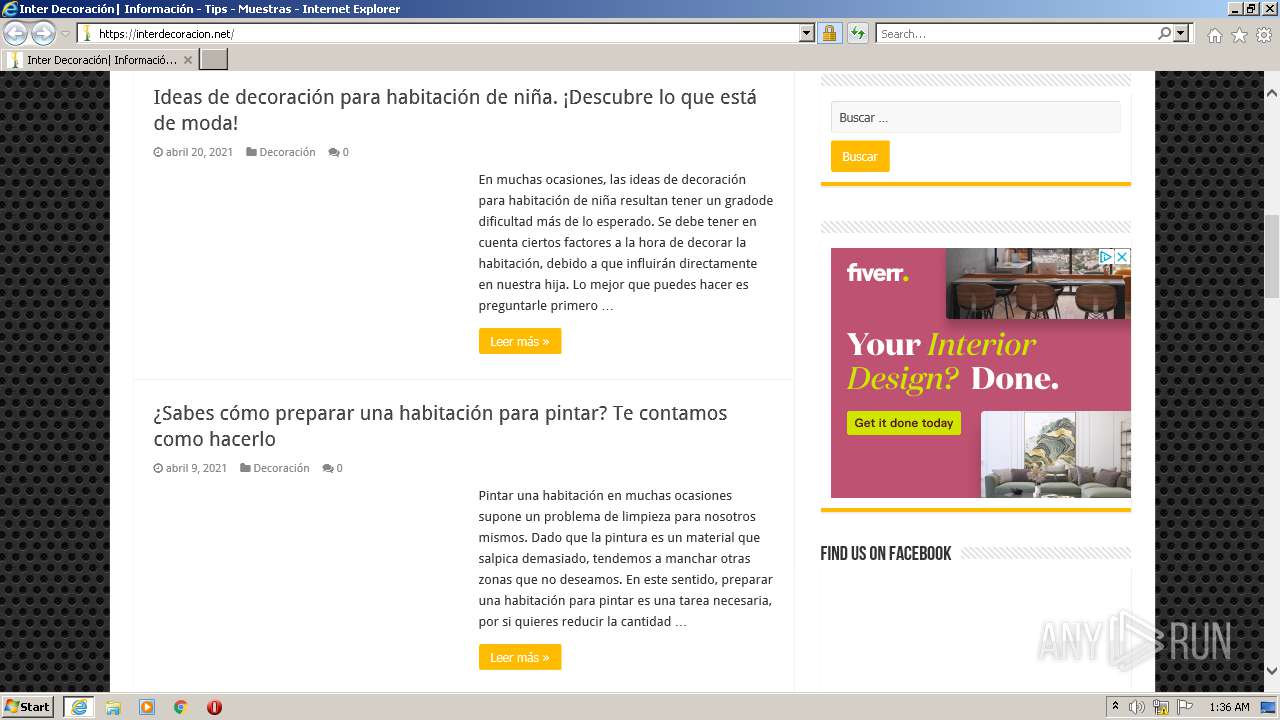Click Get it done today ad button
The image size is (1280, 720).
click(904, 423)
